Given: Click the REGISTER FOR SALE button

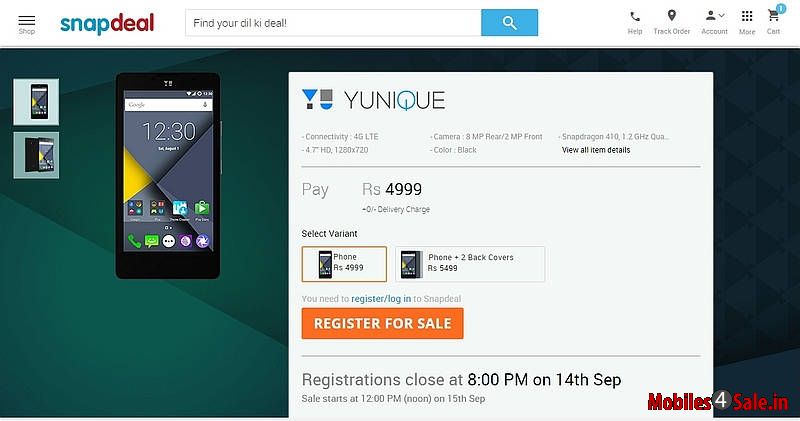Looking at the screenshot, I should [x=383, y=323].
